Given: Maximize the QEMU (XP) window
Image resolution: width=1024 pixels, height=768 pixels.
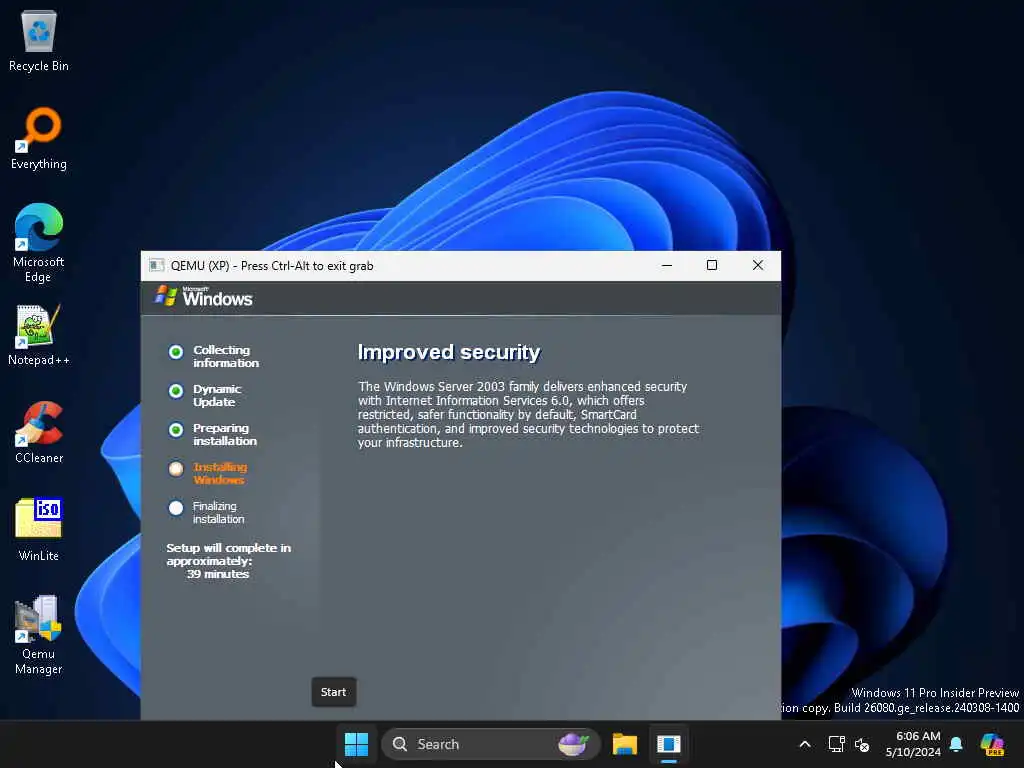Looking at the screenshot, I should 712,265.
